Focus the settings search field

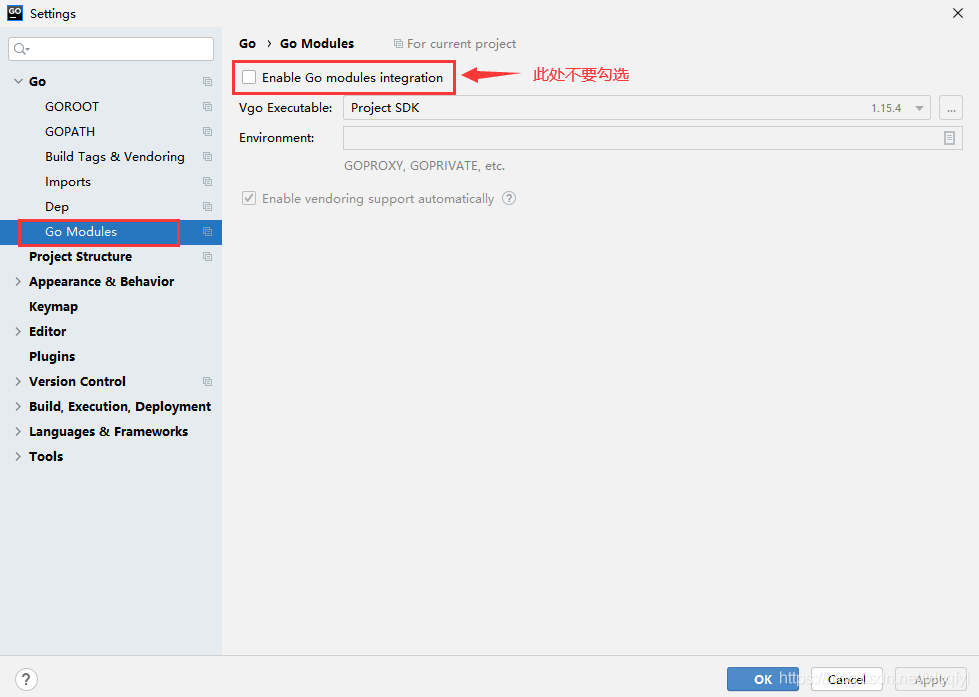point(111,49)
